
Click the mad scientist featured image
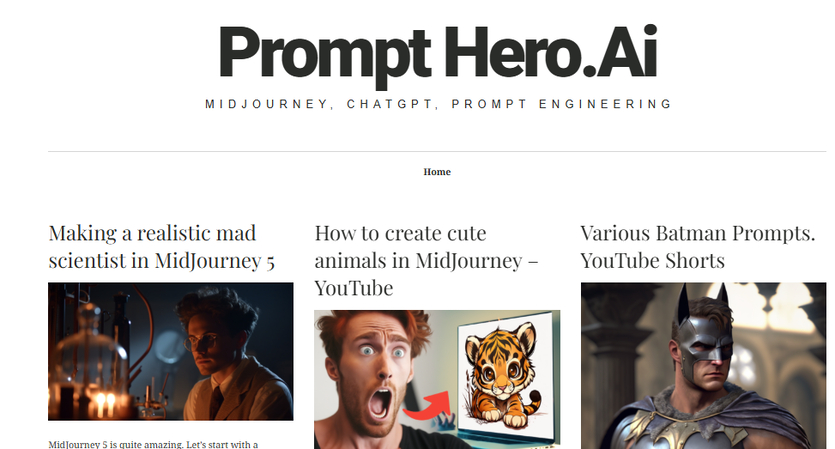pos(170,352)
